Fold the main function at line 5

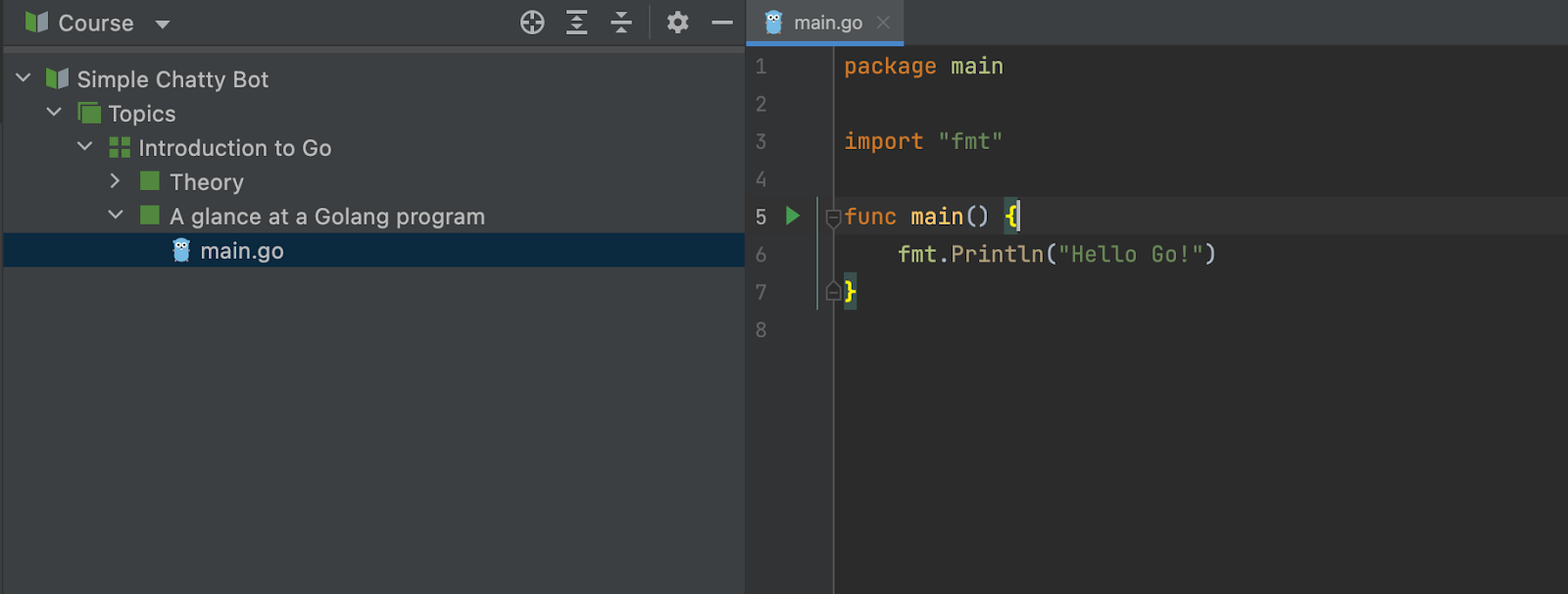[833, 217]
